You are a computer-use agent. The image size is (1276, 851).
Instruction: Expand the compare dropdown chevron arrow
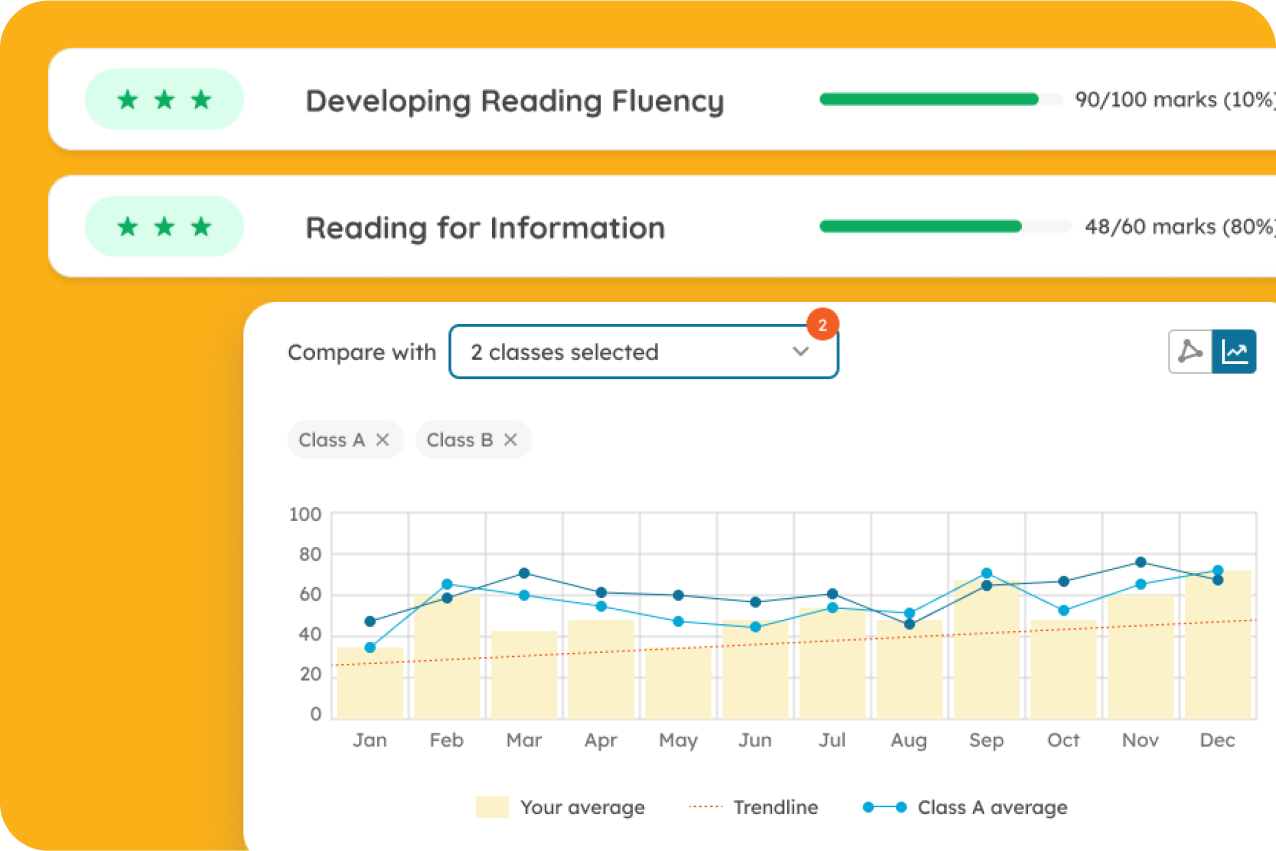tap(800, 352)
